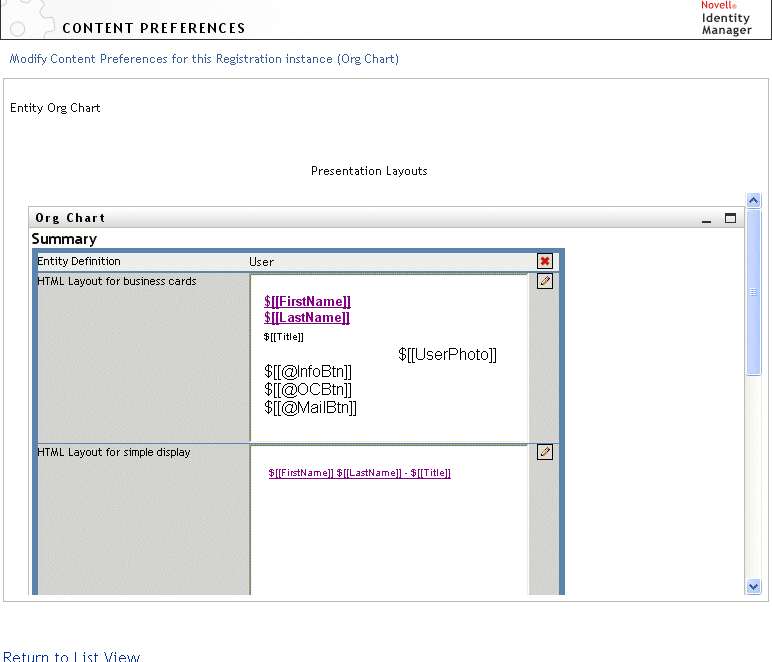This screenshot has height=662, width=772.
Task: Click the simple display name-title link
Action: (x=359, y=473)
